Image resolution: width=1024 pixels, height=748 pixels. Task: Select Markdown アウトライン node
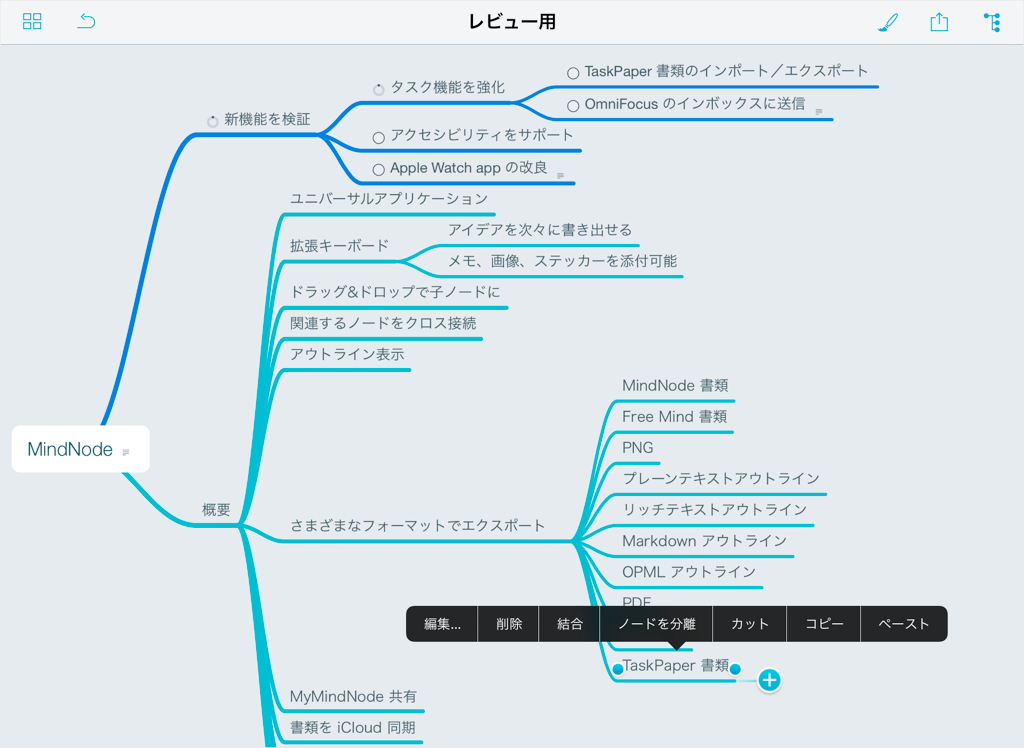click(x=704, y=541)
